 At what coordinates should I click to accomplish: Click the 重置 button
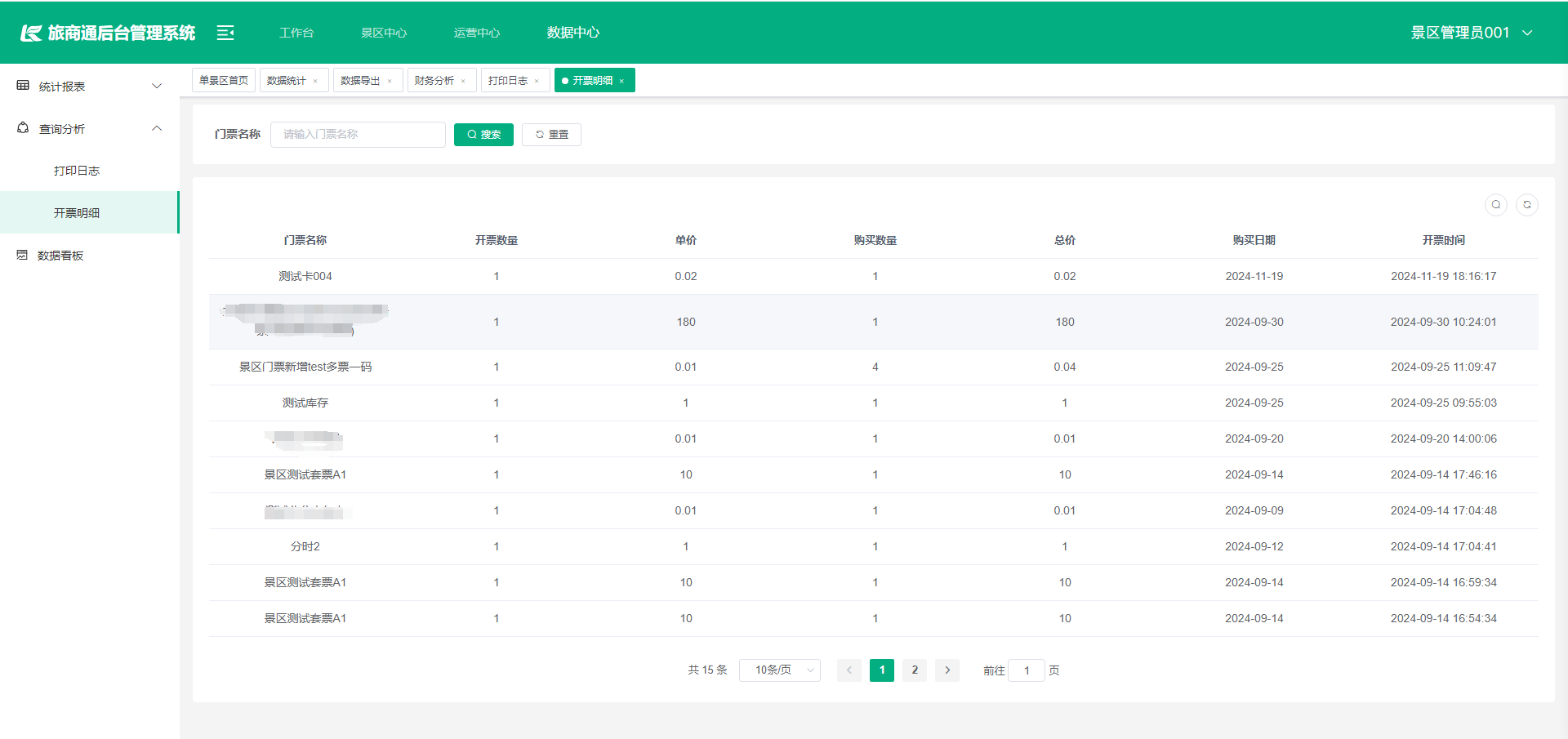(x=551, y=135)
